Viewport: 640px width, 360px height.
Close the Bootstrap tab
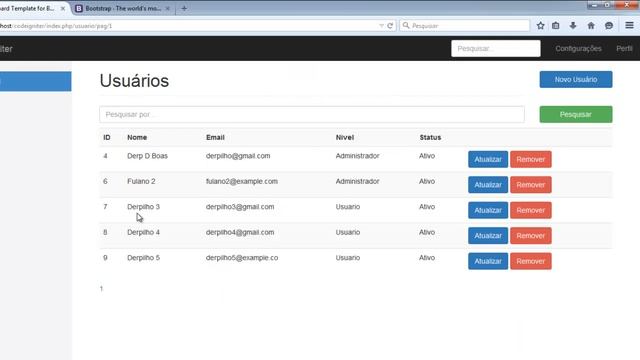click(x=167, y=8)
